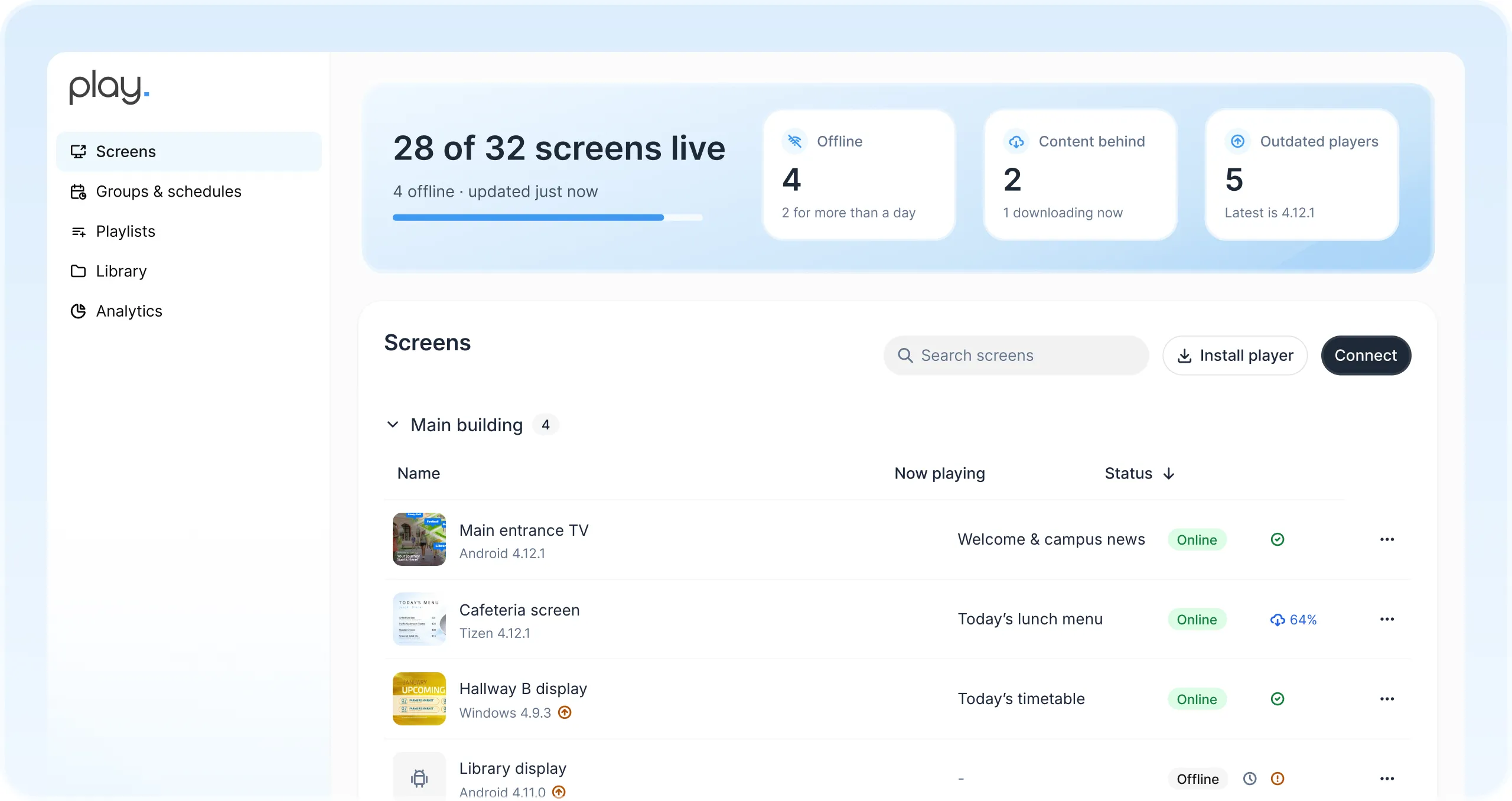
Task: Click the Outdated players upgrade arrow icon
Action: [x=1237, y=141]
